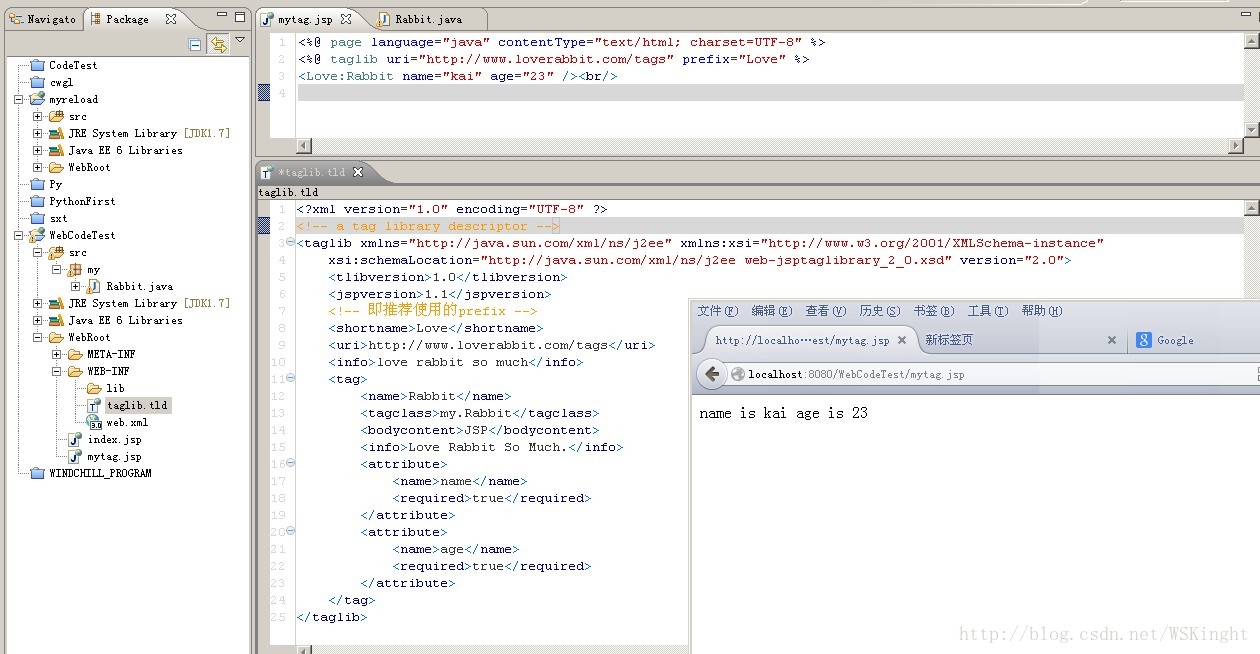Collapse WebRoot folder under WebCodeTest
This screenshot has width=1260, height=654.
[x=38, y=337]
